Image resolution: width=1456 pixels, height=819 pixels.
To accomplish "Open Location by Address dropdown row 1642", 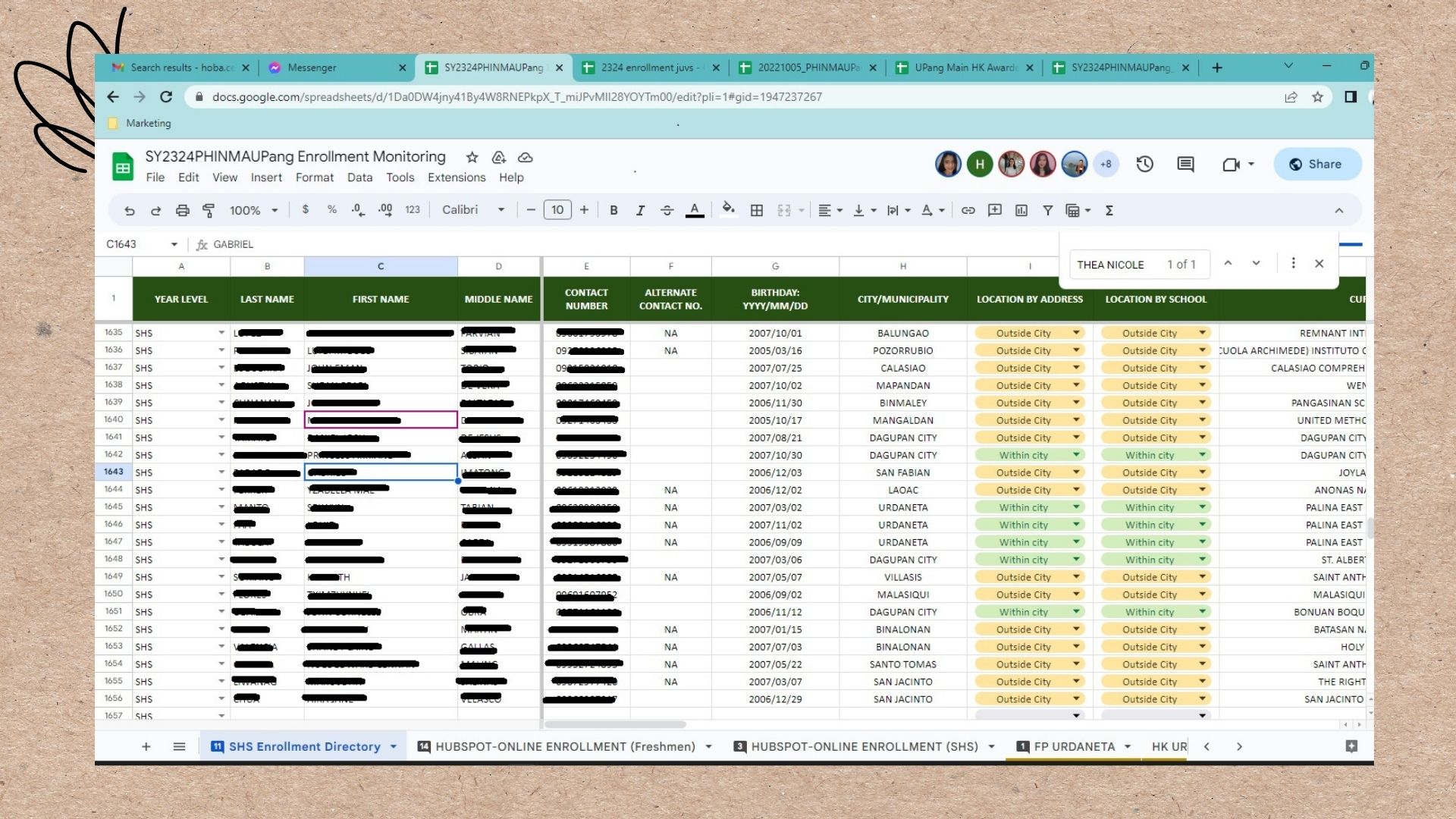I will point(1075,455).
